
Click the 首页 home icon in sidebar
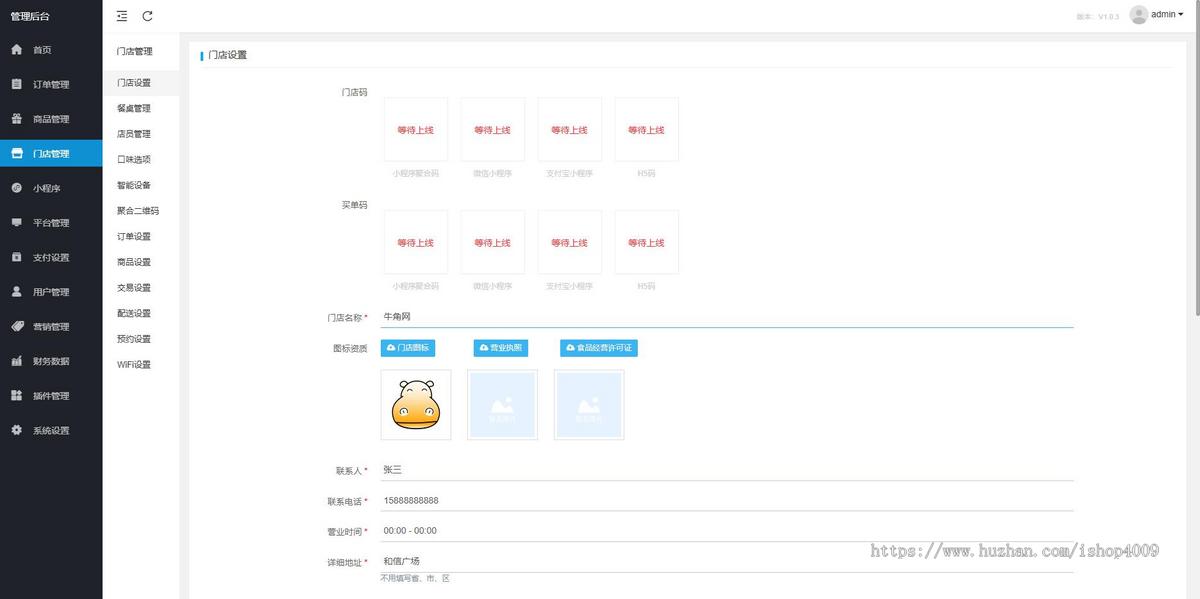point(16,49)
